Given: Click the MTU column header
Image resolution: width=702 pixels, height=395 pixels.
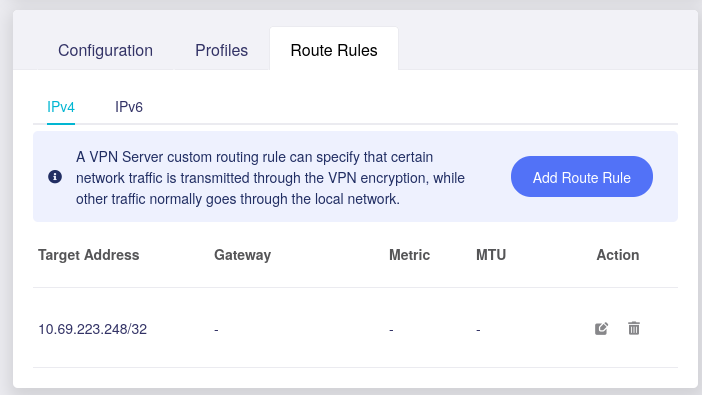Looking at the screenshot, I should click(491, 255).
